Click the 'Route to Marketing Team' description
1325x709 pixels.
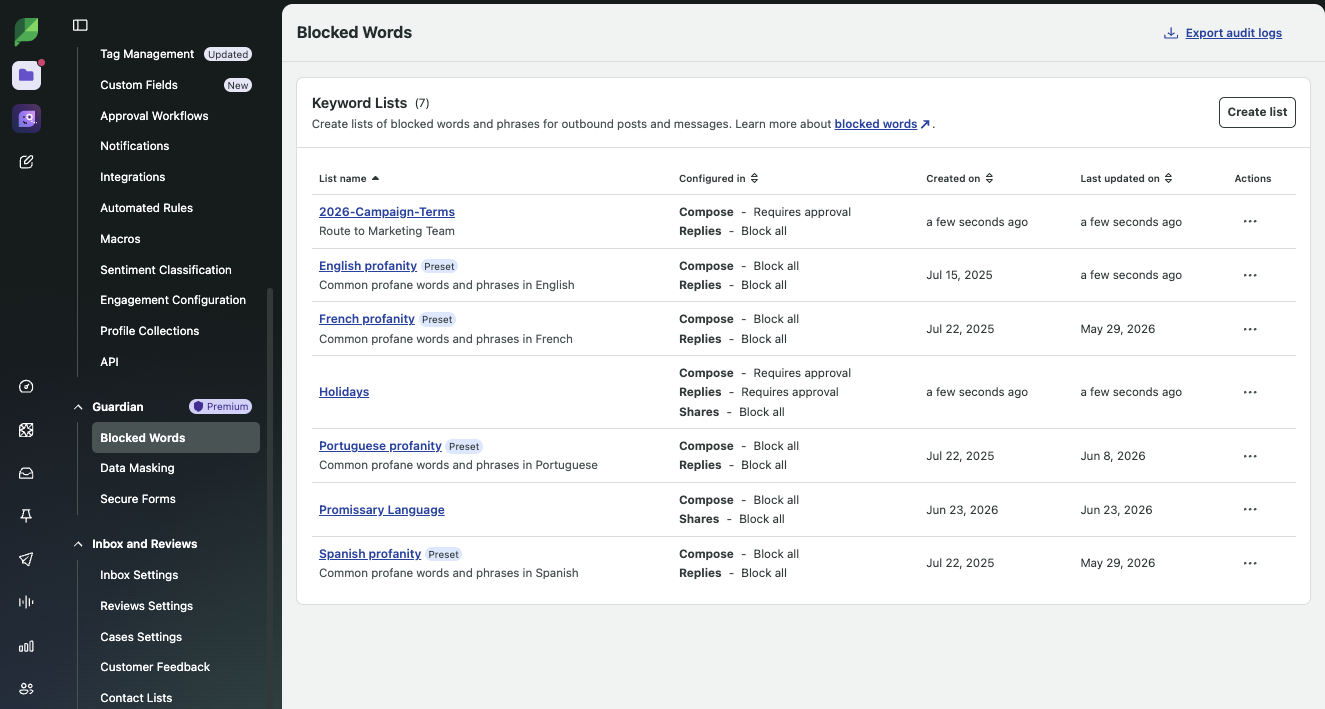click(387, 231)
